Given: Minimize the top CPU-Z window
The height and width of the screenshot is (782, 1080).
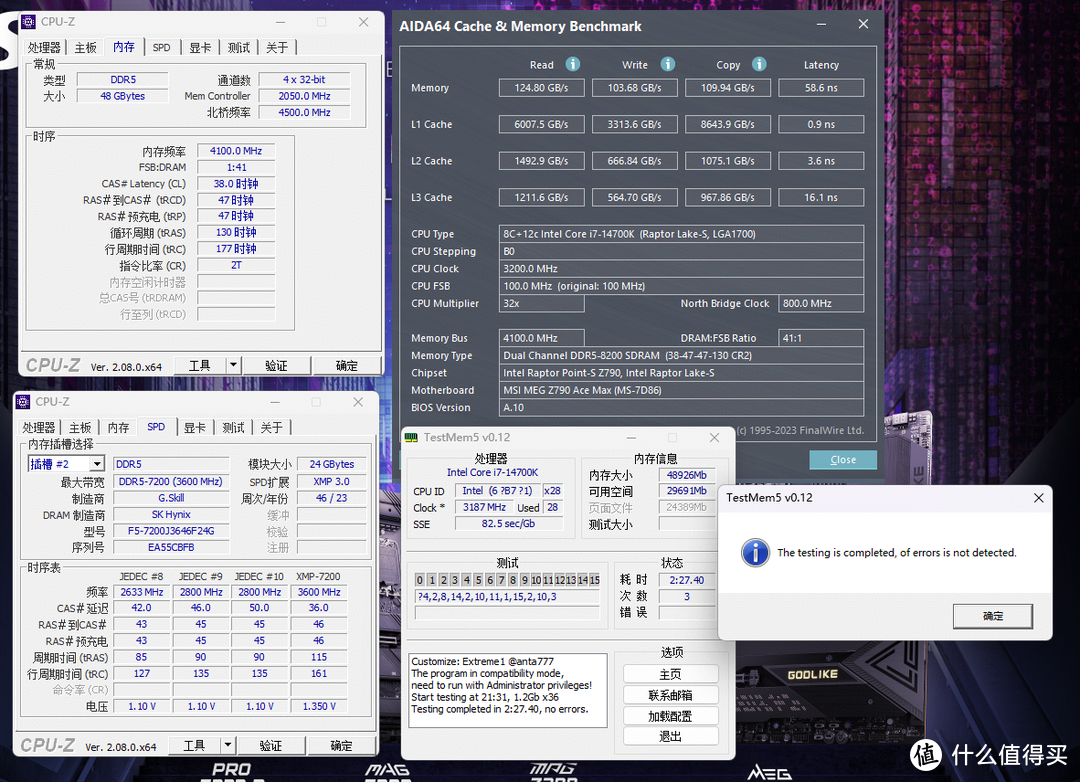Looking at the screenshot, I should point(280,22).
